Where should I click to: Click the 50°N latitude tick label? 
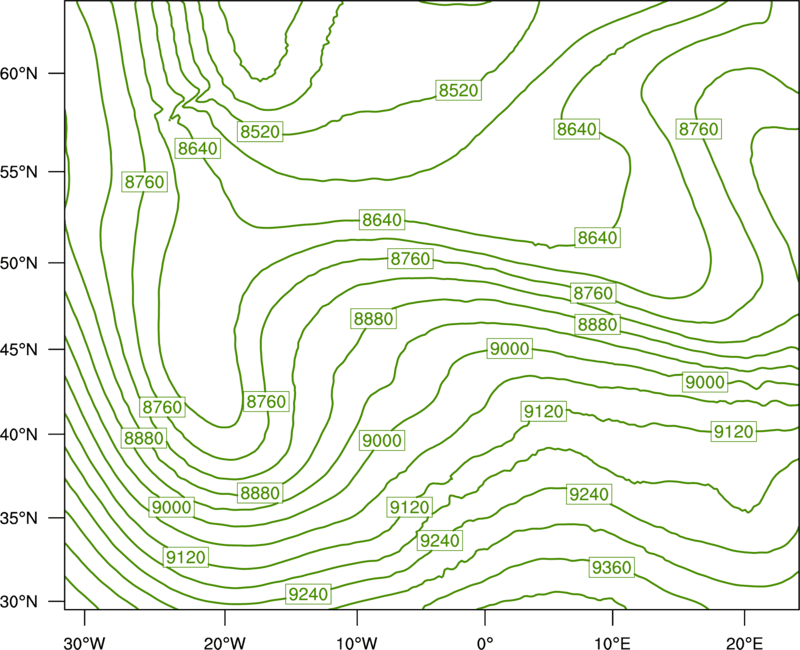click(x=19, y=263)
